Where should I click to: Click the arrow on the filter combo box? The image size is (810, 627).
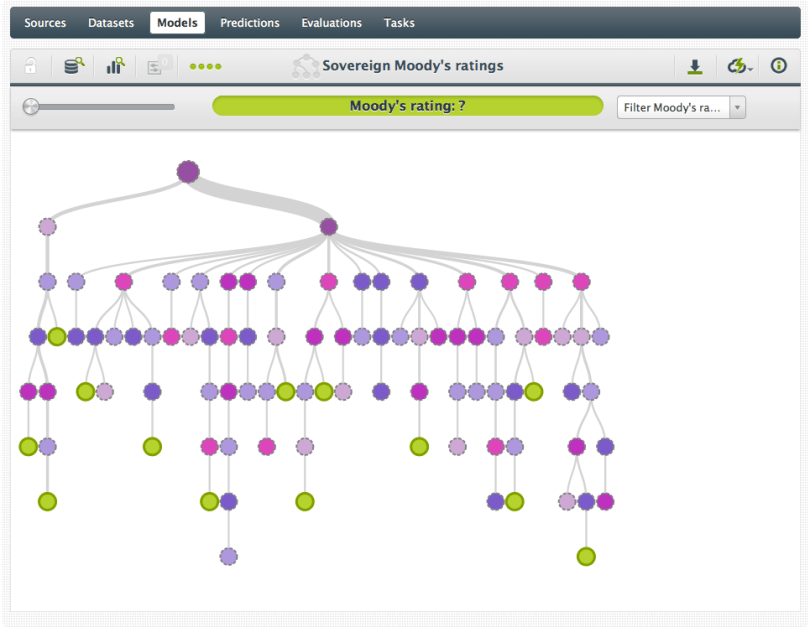(x=737, y=107)
